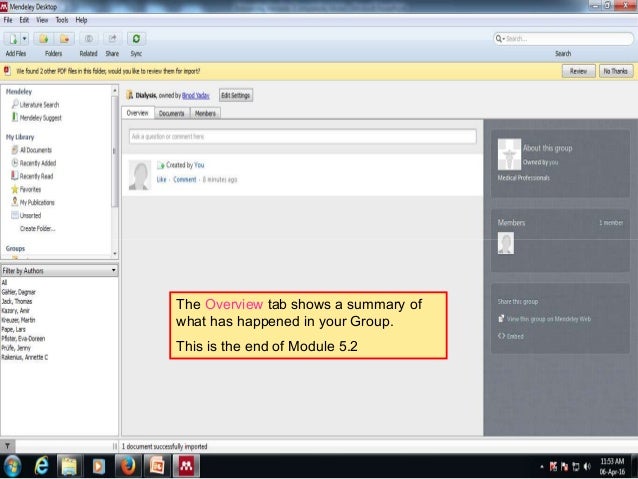Image resolution: width=638 pixels, height=479 pixels.
Task: Open the View menu
Action: (x=42, y=20)
